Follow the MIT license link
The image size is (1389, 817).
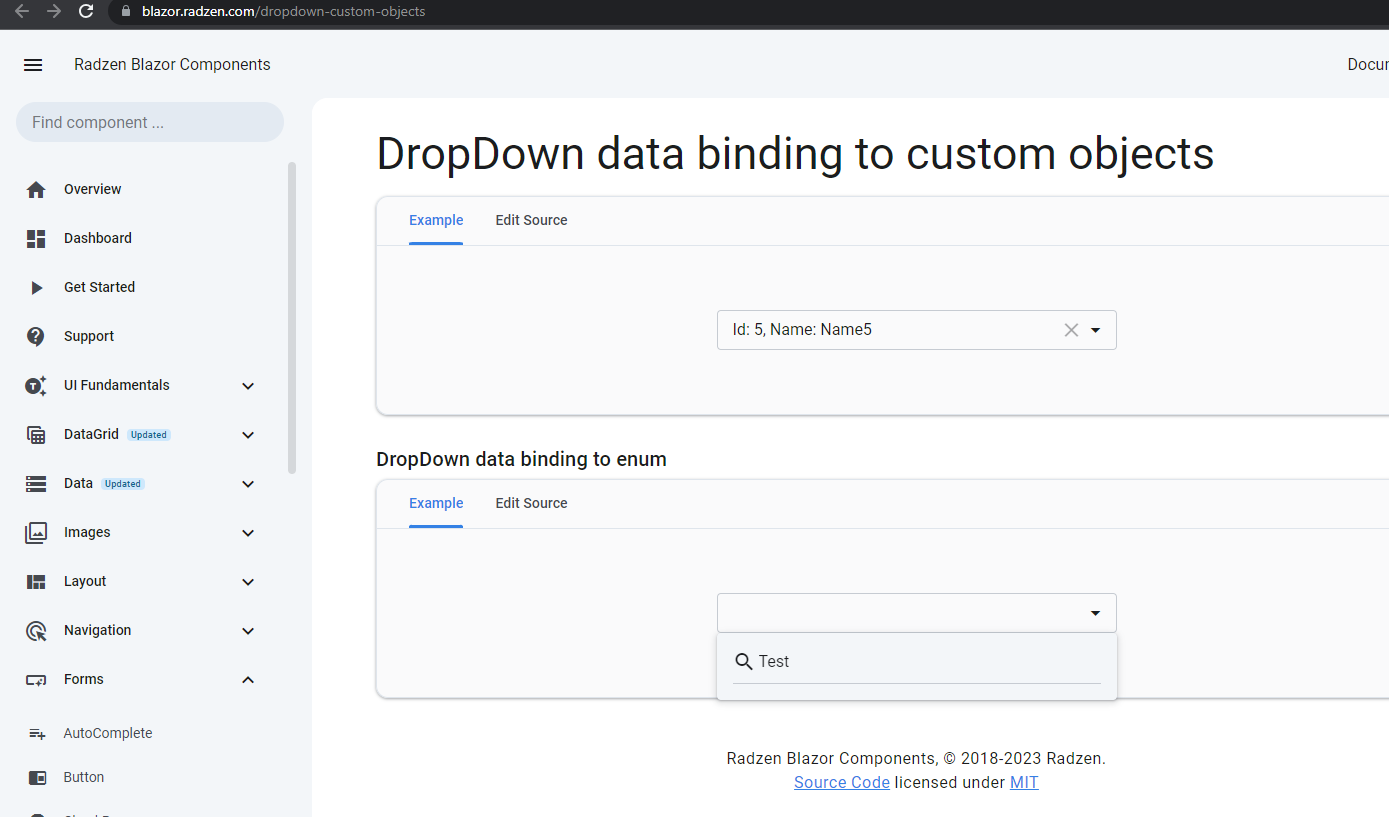1024,782
